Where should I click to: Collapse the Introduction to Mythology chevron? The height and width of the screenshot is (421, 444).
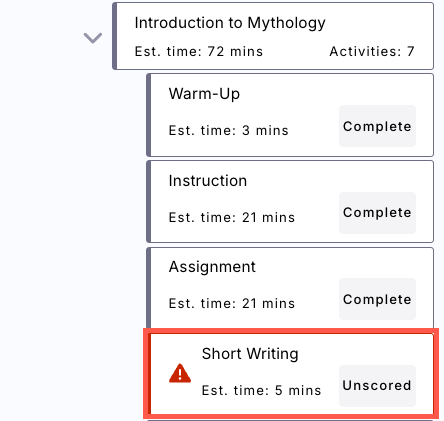point(93,38)
